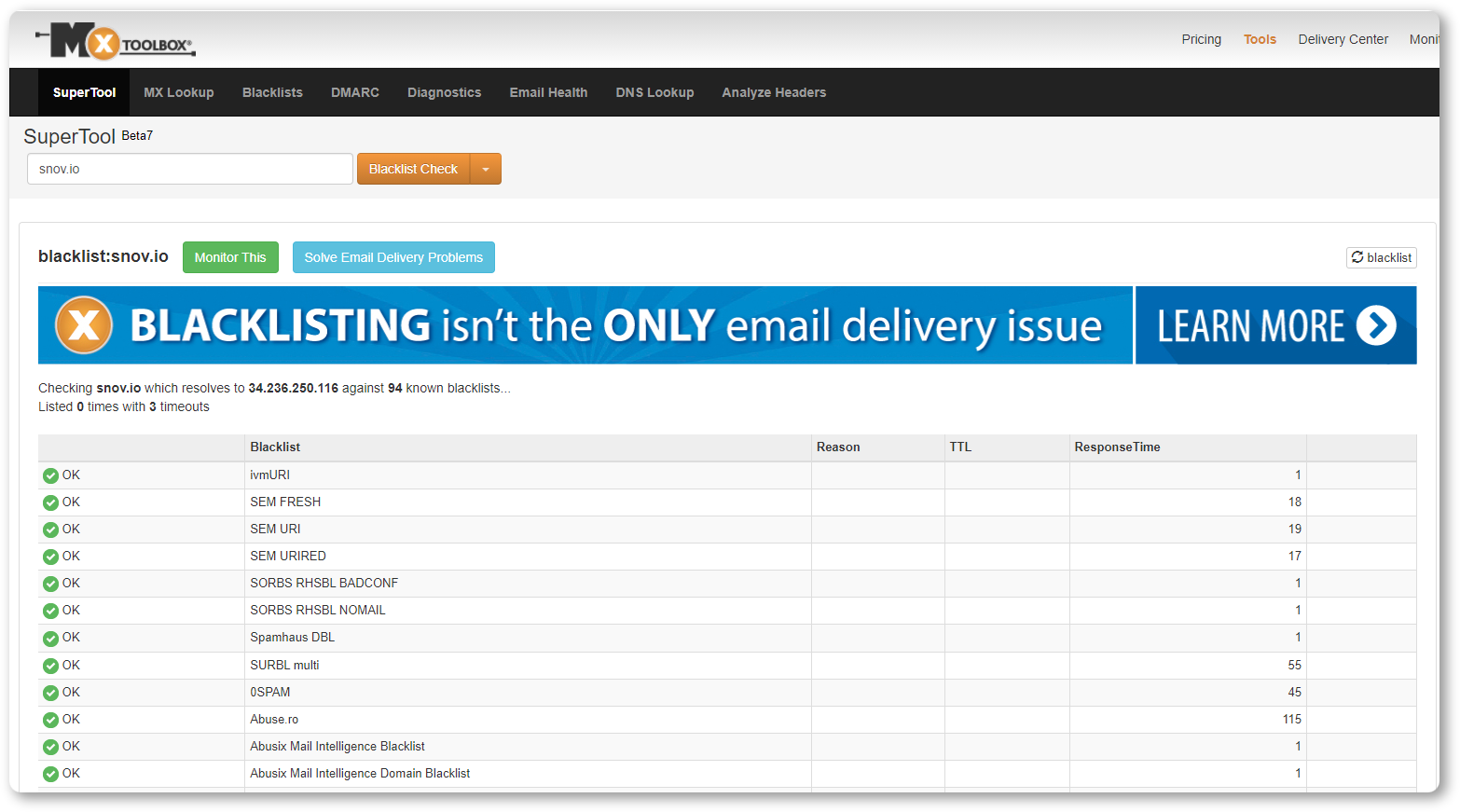The height and width of the screenshot is (812, 1460).
Task: Visit the Delivery Center link
Action: pyautogui.click(x=1343, y=39)
